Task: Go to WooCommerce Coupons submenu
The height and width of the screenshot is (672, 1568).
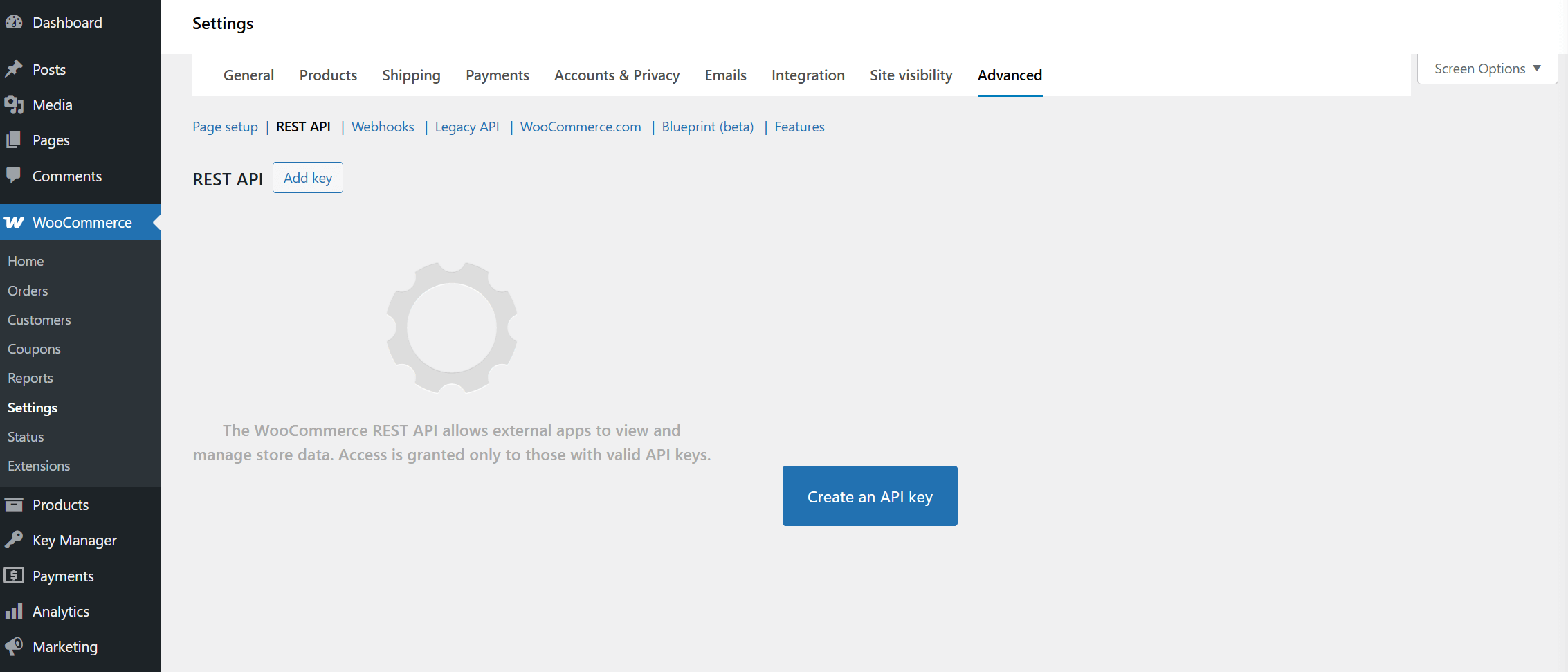Action: pyautogui.click(x=34, y=349)
